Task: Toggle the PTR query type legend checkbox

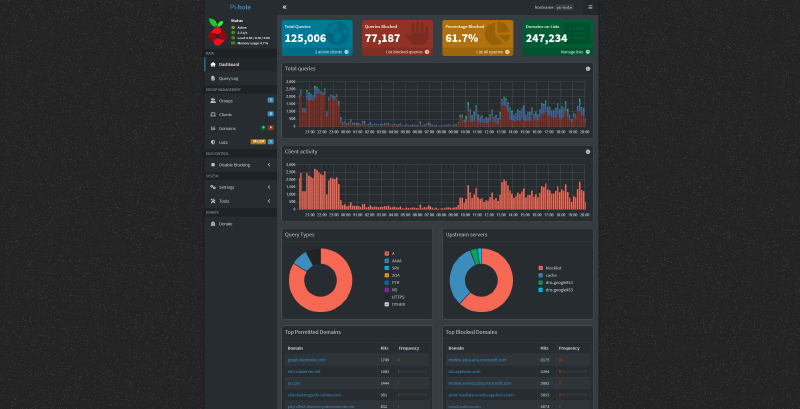Action: (387, 283)
